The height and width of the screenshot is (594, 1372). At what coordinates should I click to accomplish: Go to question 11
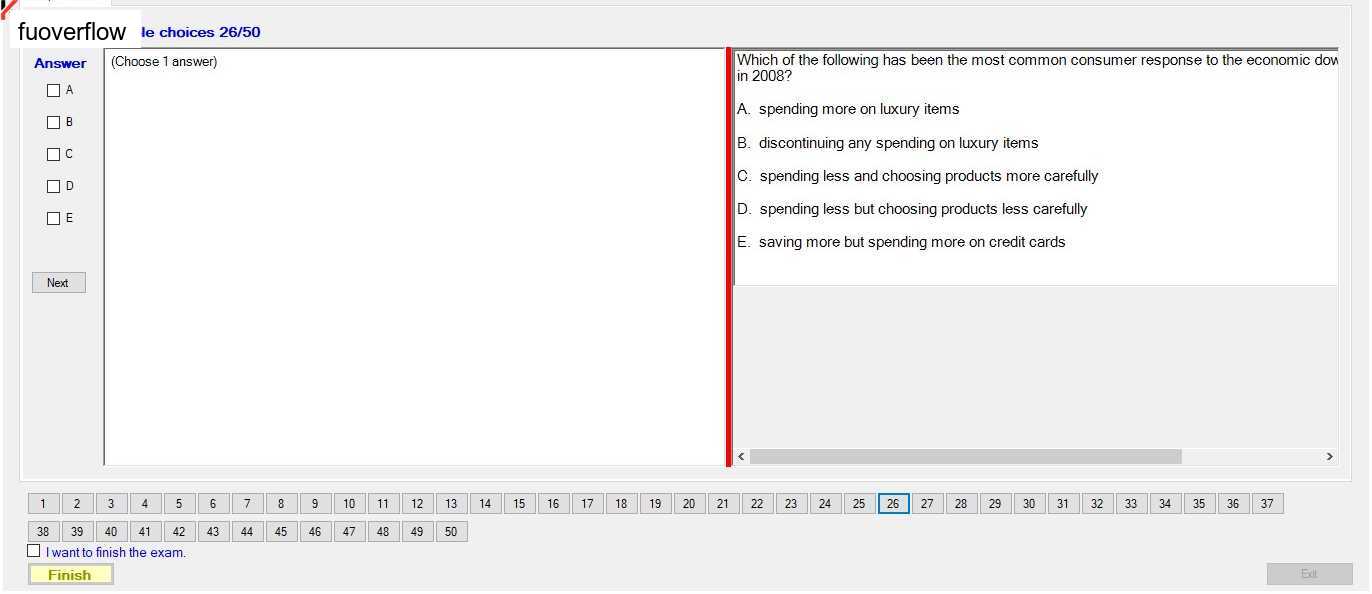[383, 504]
